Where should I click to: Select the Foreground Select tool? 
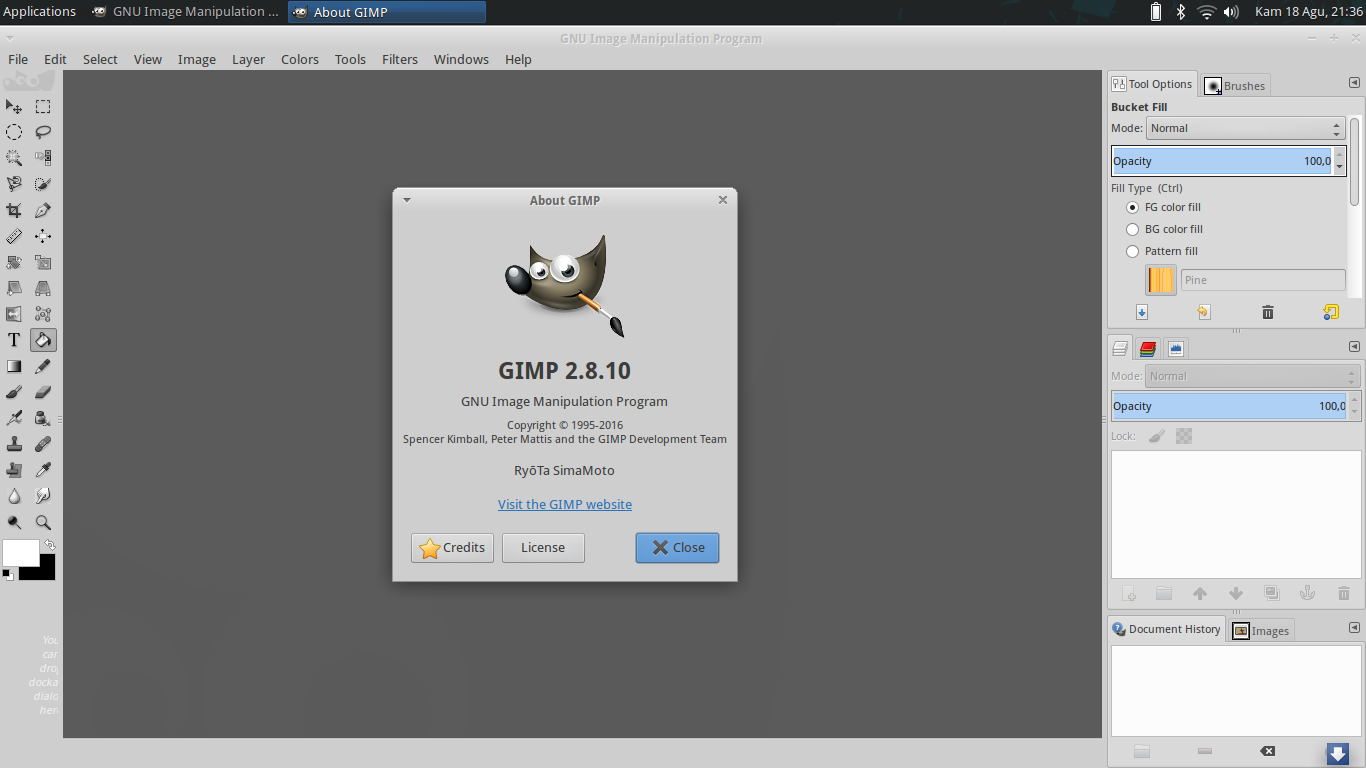tap(43, 184)
